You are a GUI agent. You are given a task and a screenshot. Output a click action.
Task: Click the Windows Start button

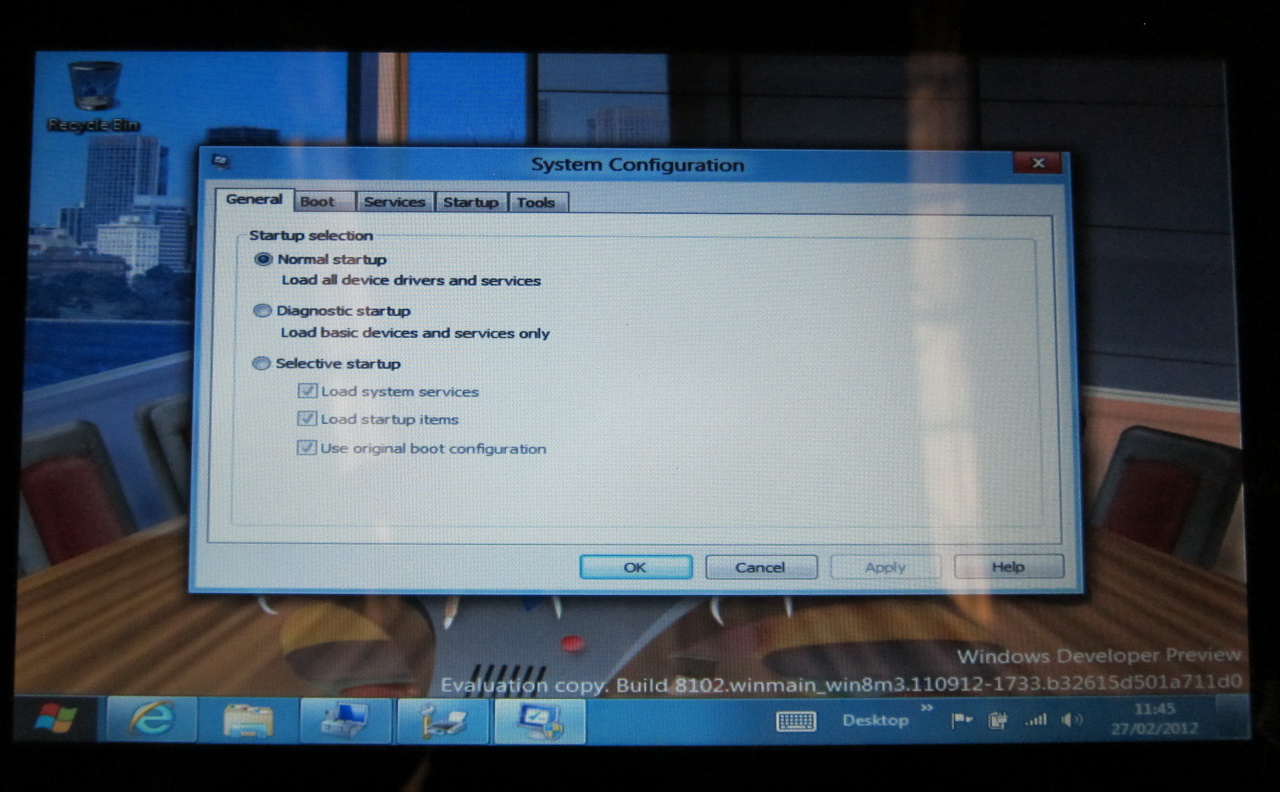pos(56,719)
